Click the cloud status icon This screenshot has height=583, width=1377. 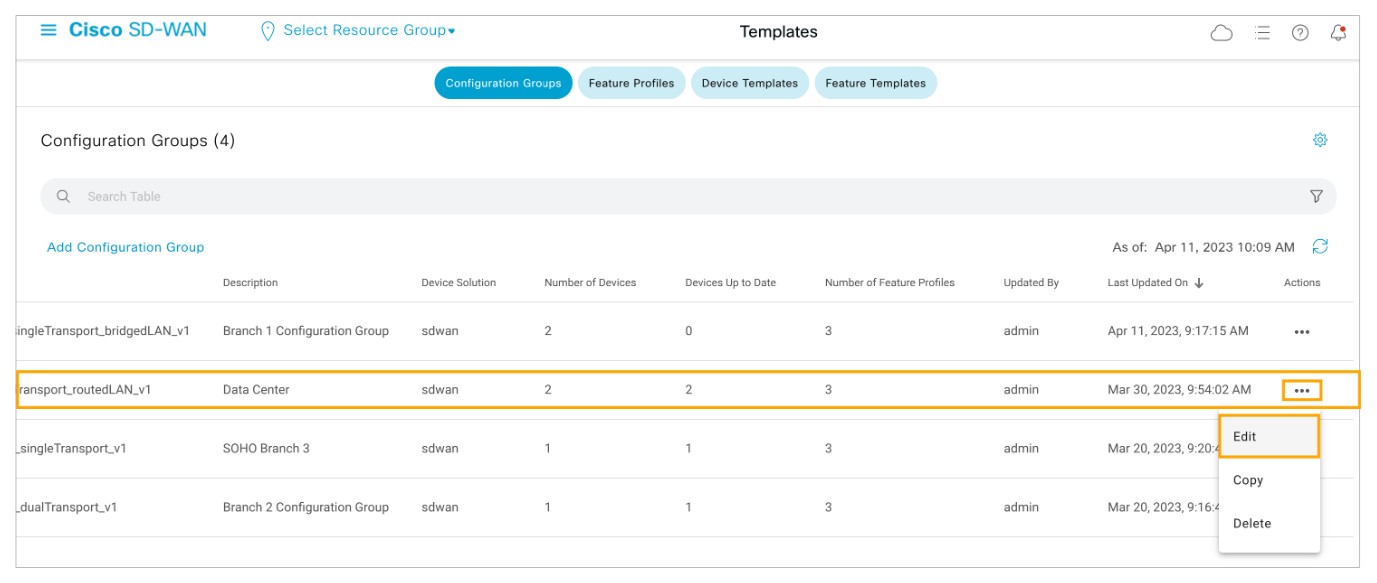click(1221, 33)
